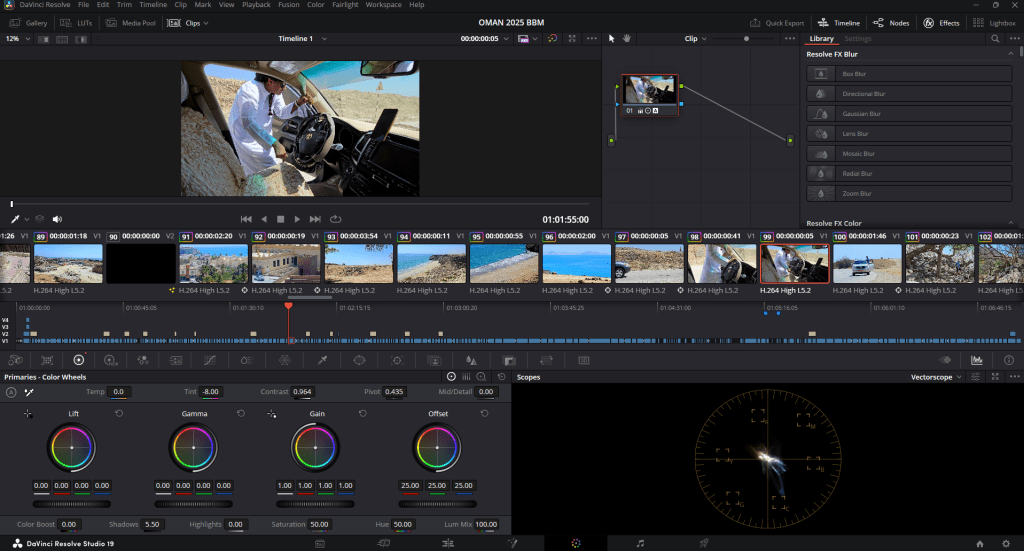Click the Offset color wheel

[x=437, y=448]
